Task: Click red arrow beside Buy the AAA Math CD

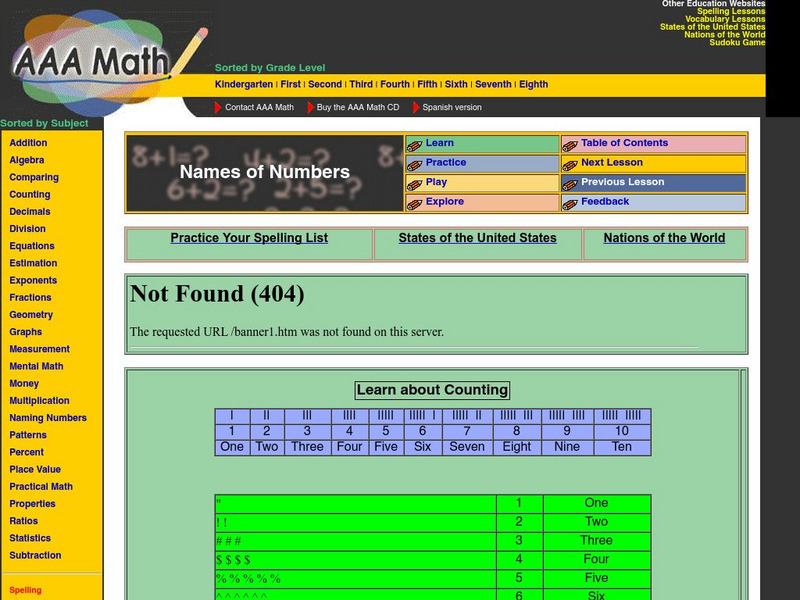Action: (x=310, y=107)
